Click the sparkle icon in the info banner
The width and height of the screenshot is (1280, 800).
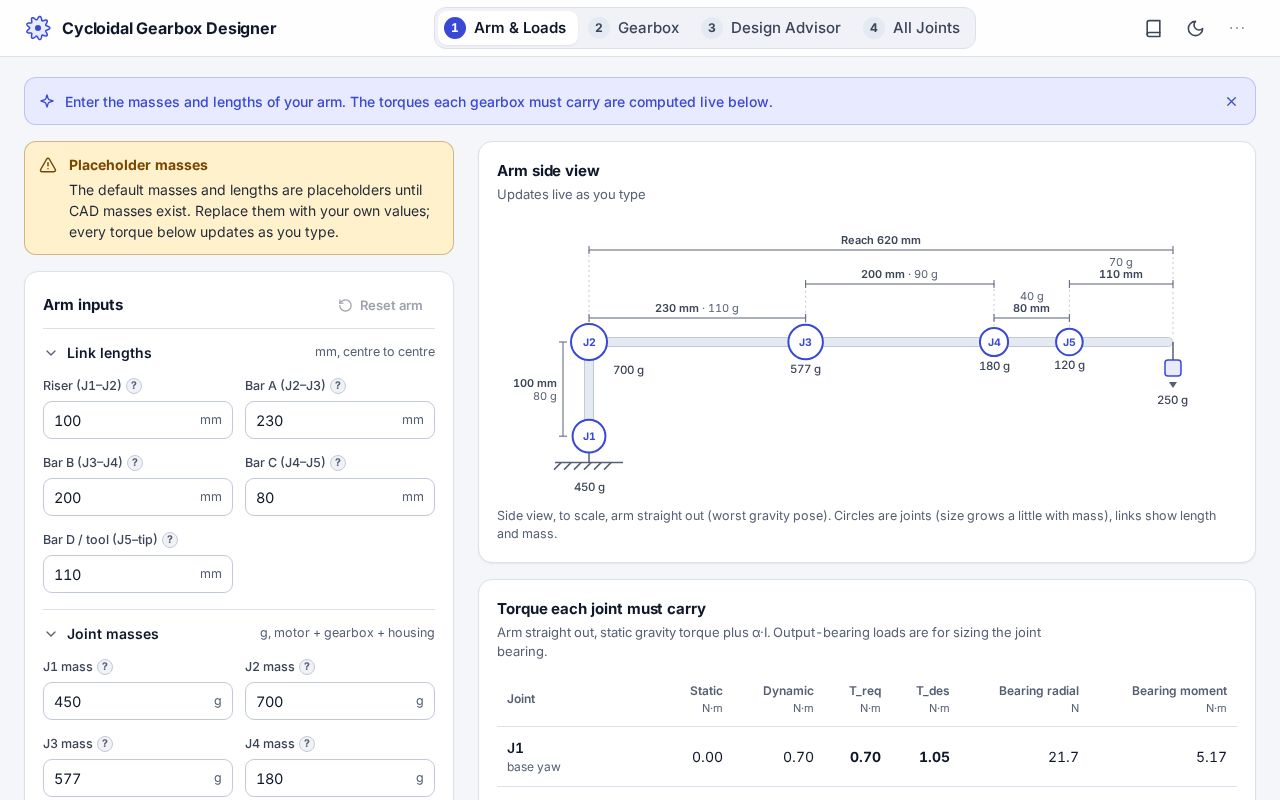pyautogui.click(x=47, y=101)
